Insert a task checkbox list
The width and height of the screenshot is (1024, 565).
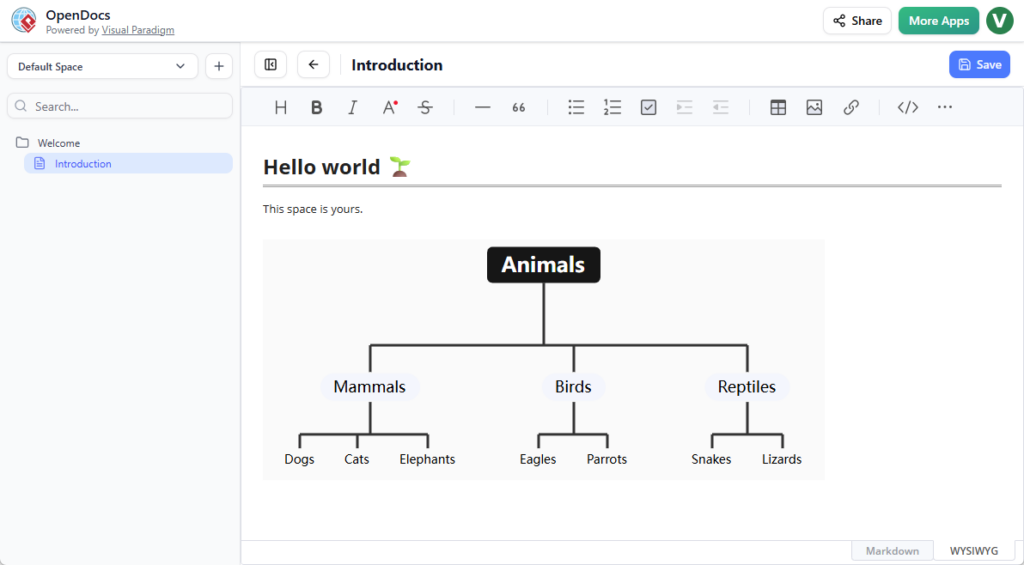pyautogui.click(x=648, y=107)
